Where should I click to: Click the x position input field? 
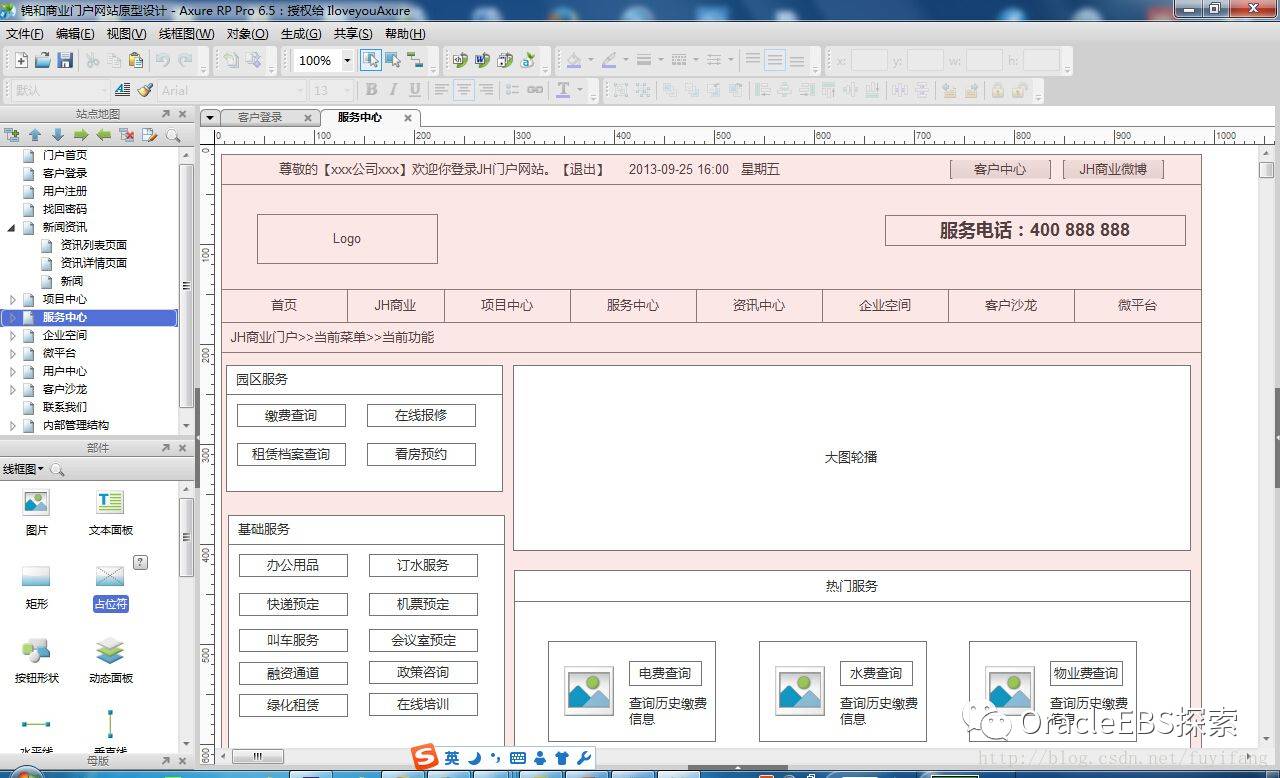tap(869, 61)
